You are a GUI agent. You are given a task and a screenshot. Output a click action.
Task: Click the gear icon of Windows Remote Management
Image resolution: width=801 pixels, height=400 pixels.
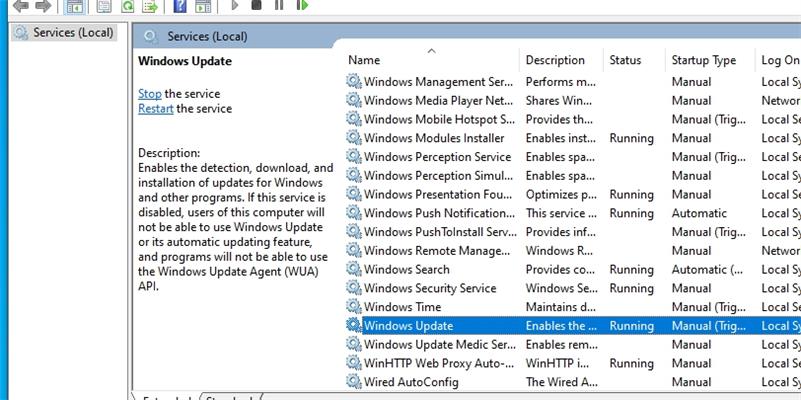pyautogui.click(x=354, y=250)
